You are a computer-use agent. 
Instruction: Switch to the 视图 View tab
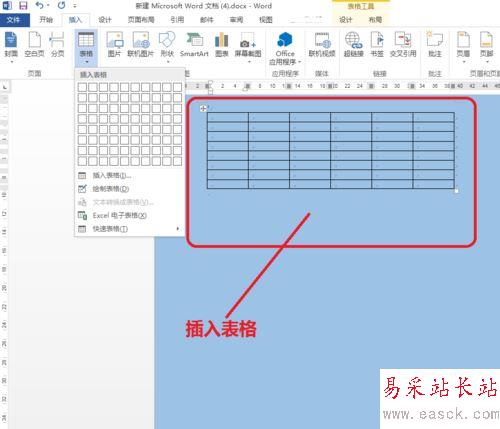pos(266,20)
